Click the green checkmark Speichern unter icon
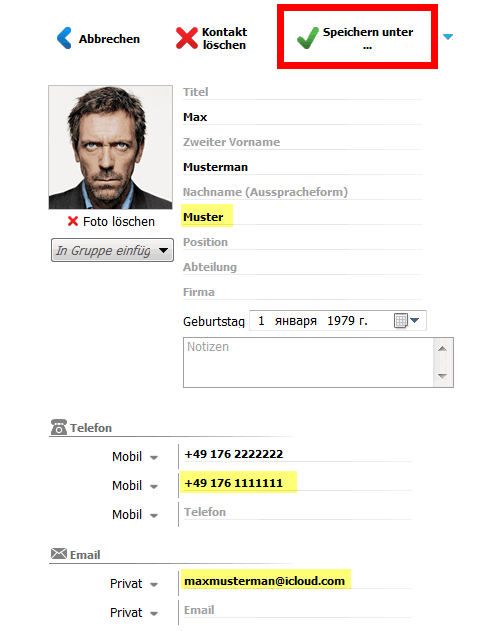This screenshot has height=631, width=486. [x=308, y=38]
